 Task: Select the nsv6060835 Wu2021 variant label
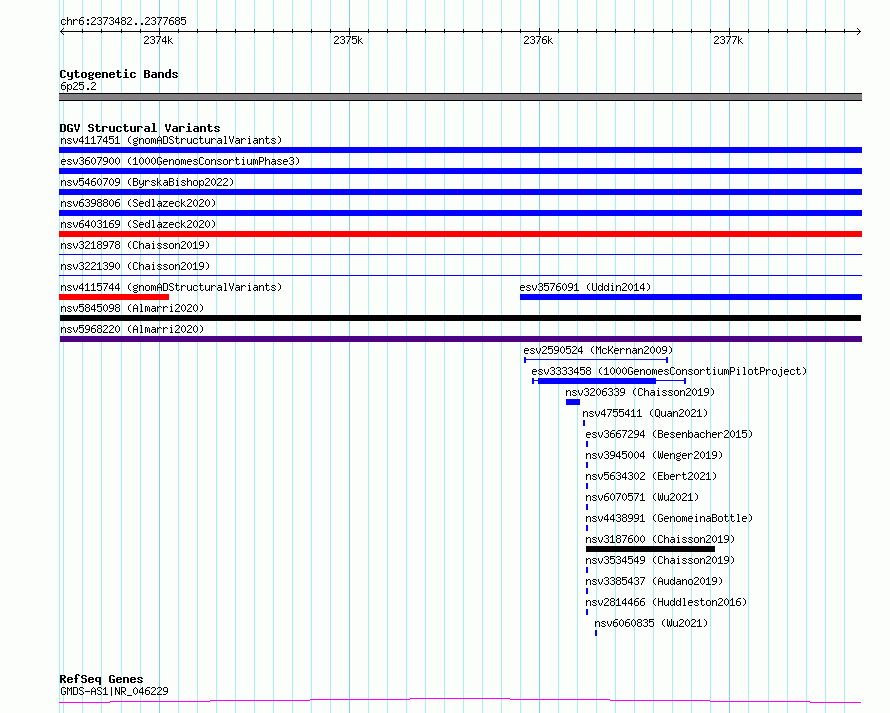pos(651,623)
